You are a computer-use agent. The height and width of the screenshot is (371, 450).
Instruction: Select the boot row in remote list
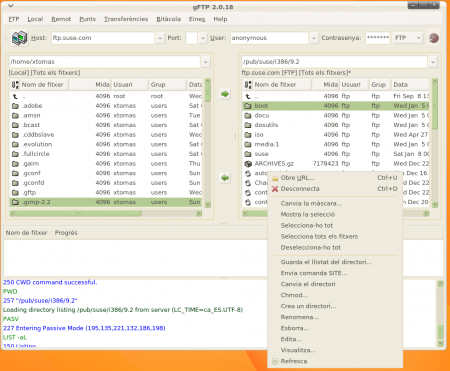tap(336, 106)
